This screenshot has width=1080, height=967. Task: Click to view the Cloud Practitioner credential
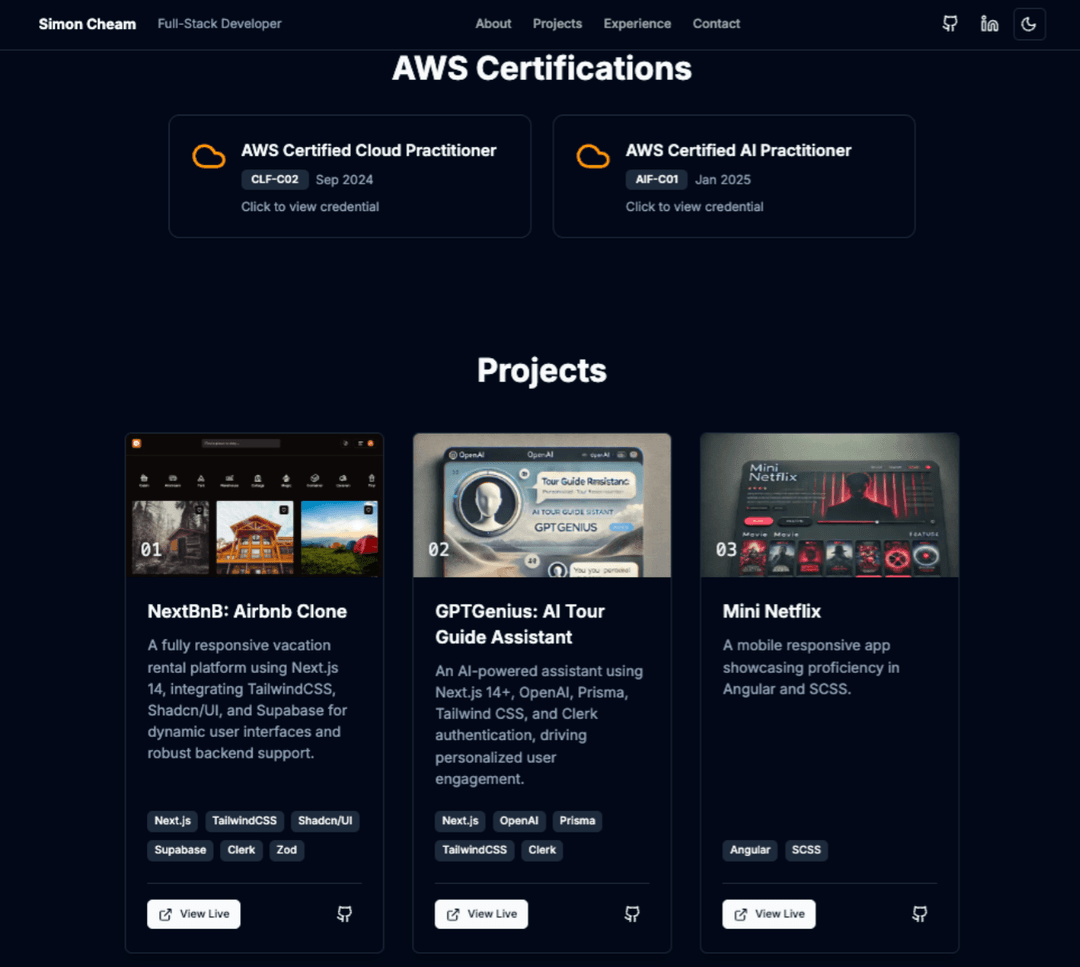pos(310,206)
